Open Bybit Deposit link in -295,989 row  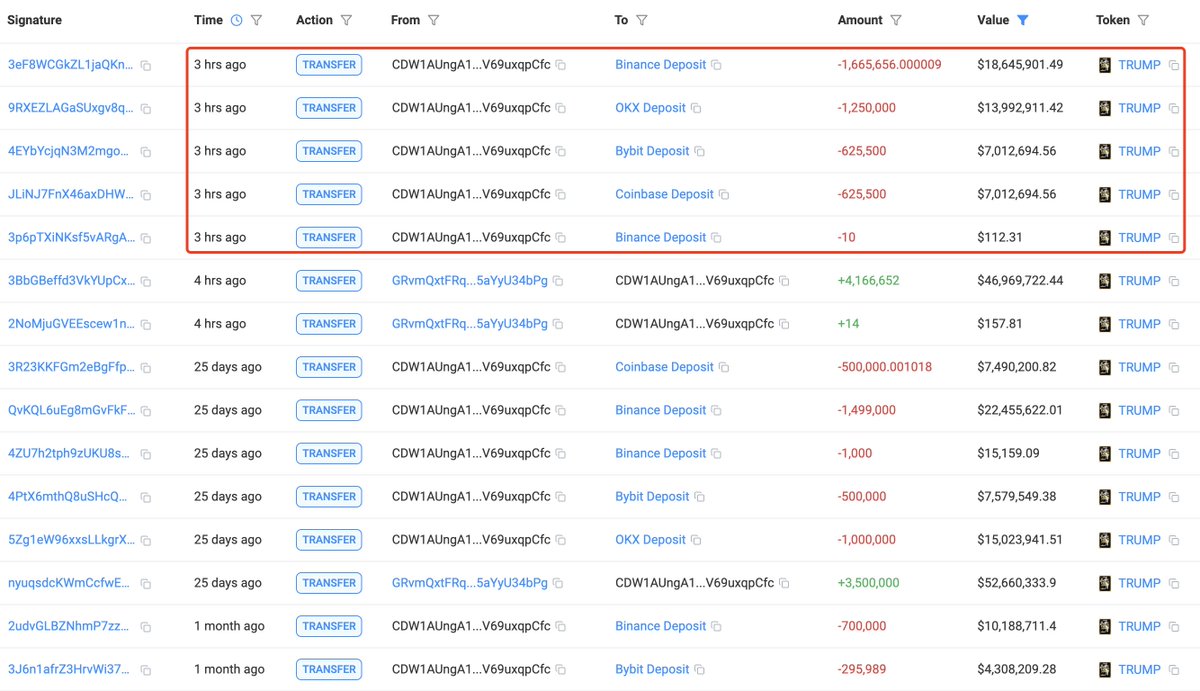coord(652,669)
